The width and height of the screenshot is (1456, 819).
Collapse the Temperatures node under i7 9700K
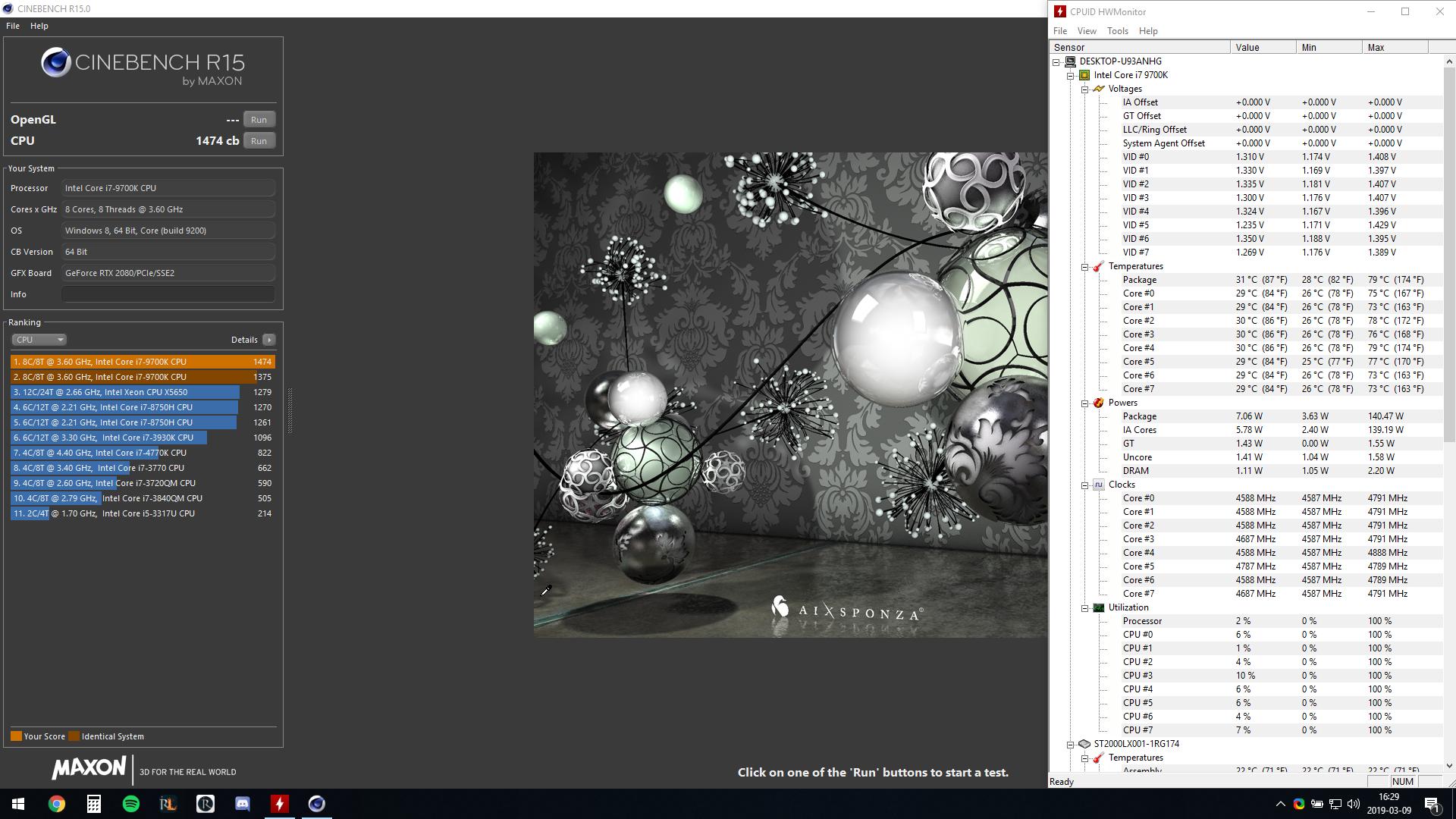tap(1085, 266)
